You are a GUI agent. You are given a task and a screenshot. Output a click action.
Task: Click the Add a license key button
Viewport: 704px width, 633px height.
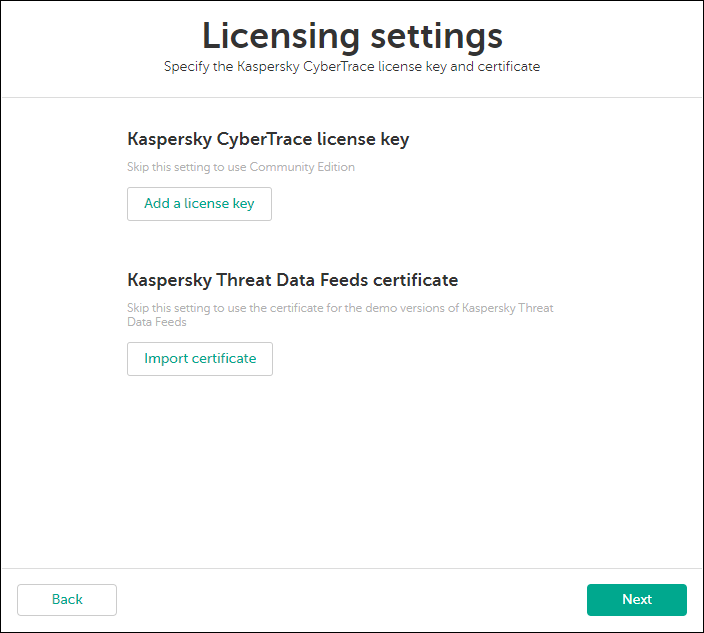[x=199, y=204]
